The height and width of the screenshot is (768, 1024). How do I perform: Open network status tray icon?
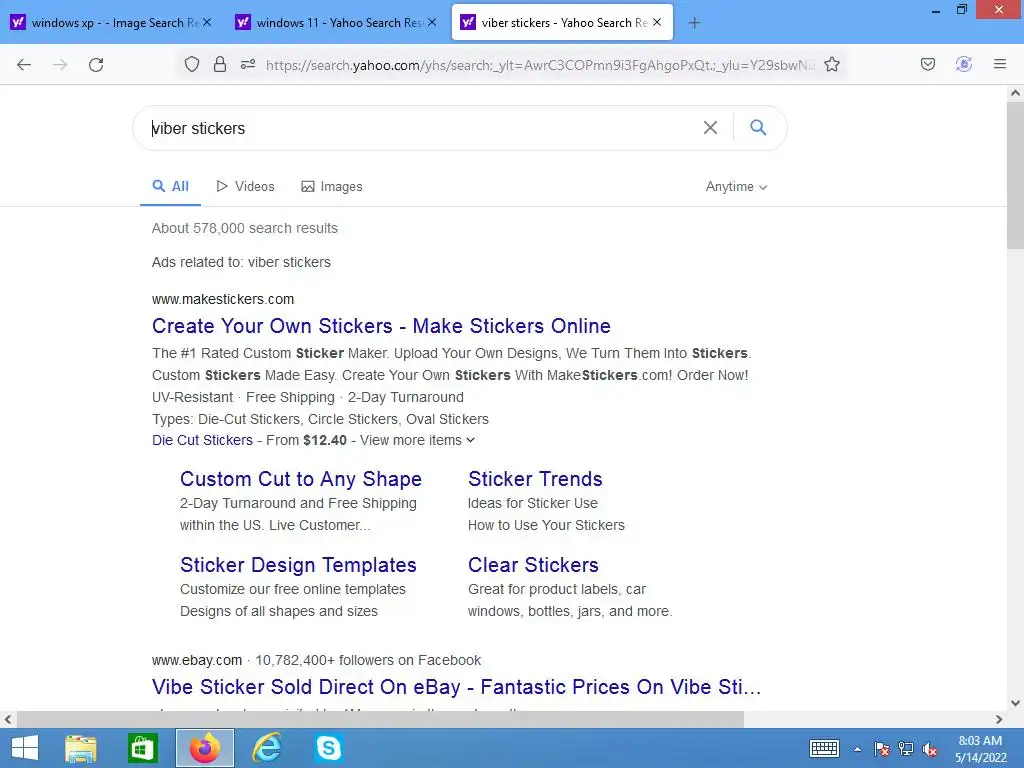click(x=906, y=749)
